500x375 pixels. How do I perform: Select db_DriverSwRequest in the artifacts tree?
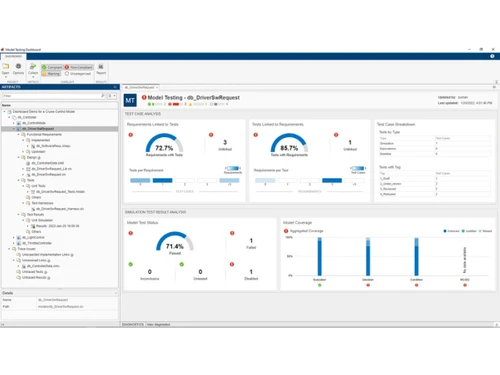pyautogui.click(x=38, y=129)
